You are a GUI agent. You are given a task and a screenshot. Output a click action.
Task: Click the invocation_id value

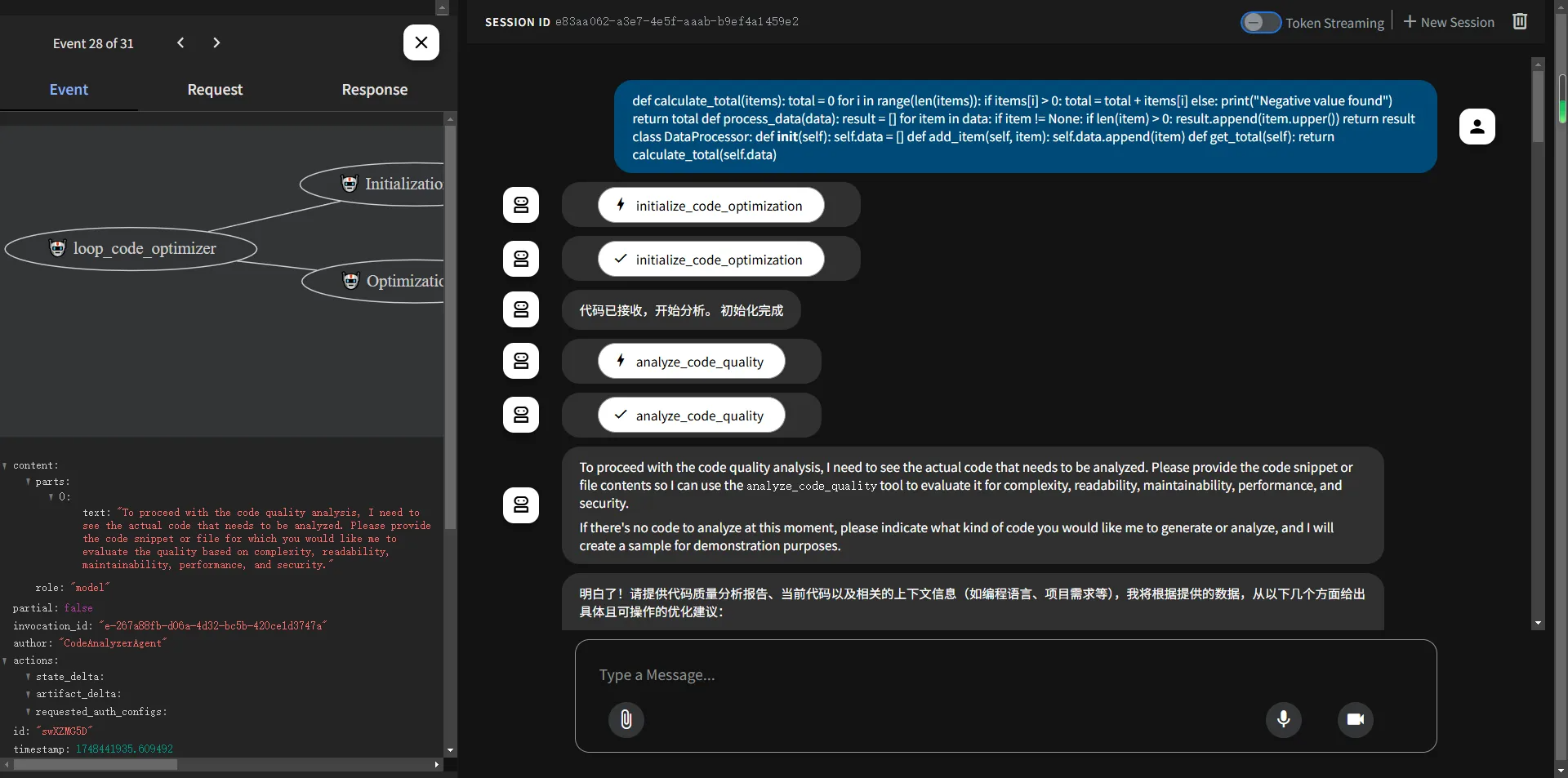click(213, 625)
